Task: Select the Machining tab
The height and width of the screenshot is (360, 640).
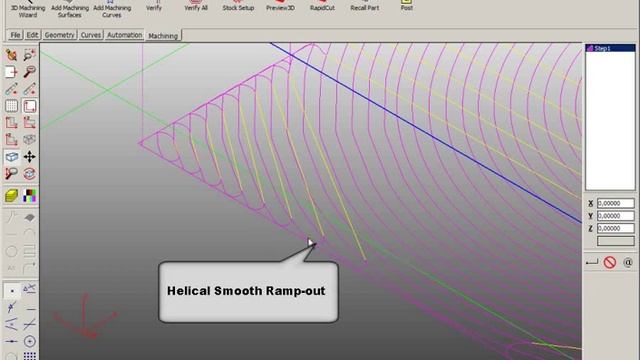Action: [x=163, y=36]
